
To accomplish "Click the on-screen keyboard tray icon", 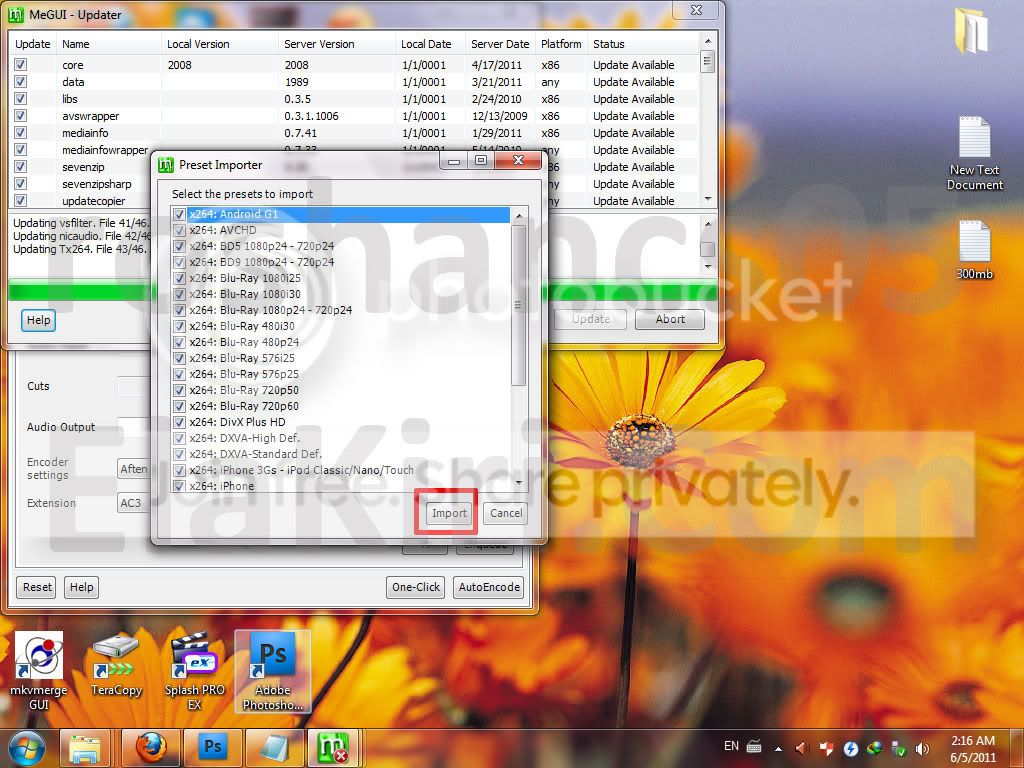I will tap(754, 747).
